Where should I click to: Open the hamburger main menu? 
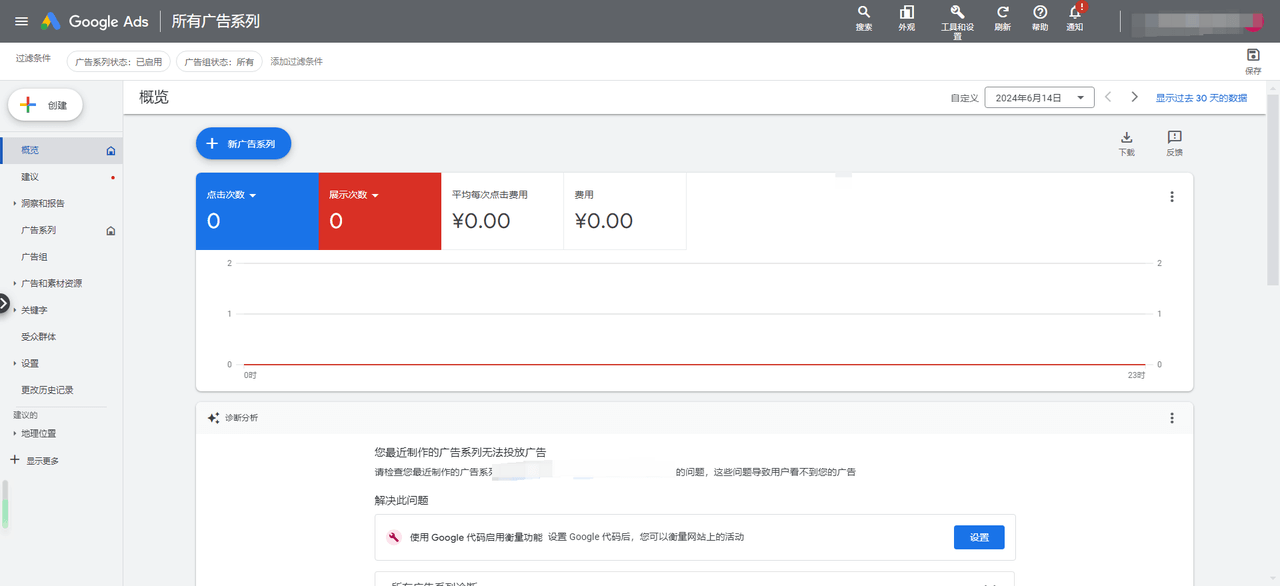click(21, 21)
